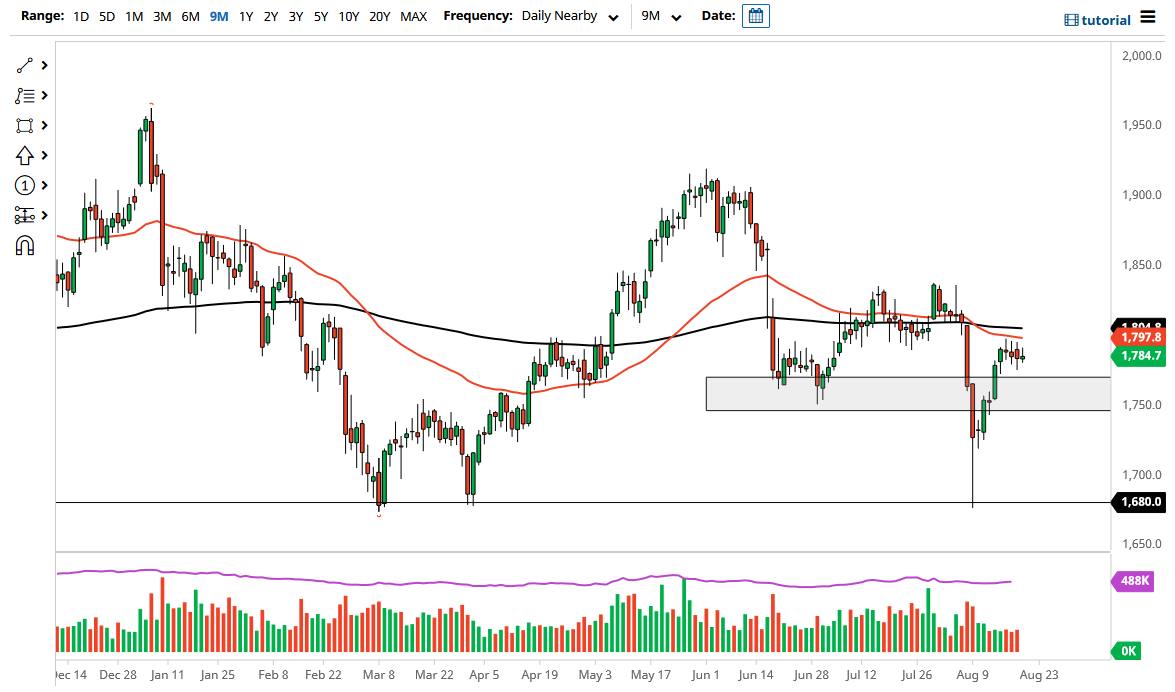Select the gray support zone rectangle
This screenshot has width=1175, height=692.
pos(908,394)
